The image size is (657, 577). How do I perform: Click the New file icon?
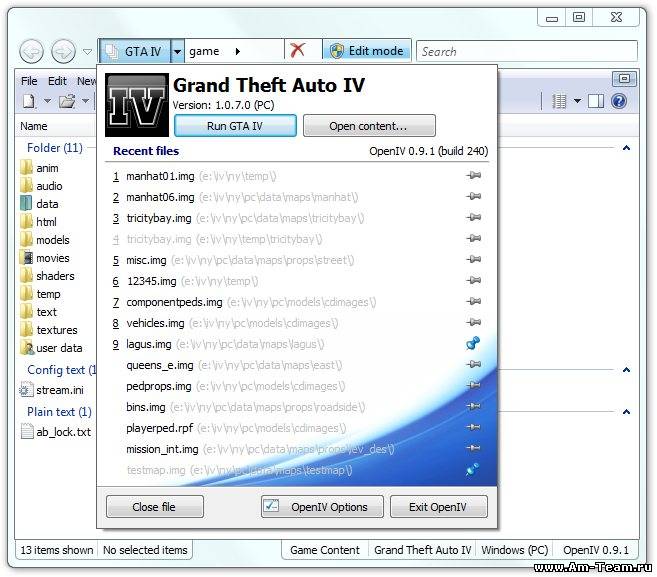point(29,101)
